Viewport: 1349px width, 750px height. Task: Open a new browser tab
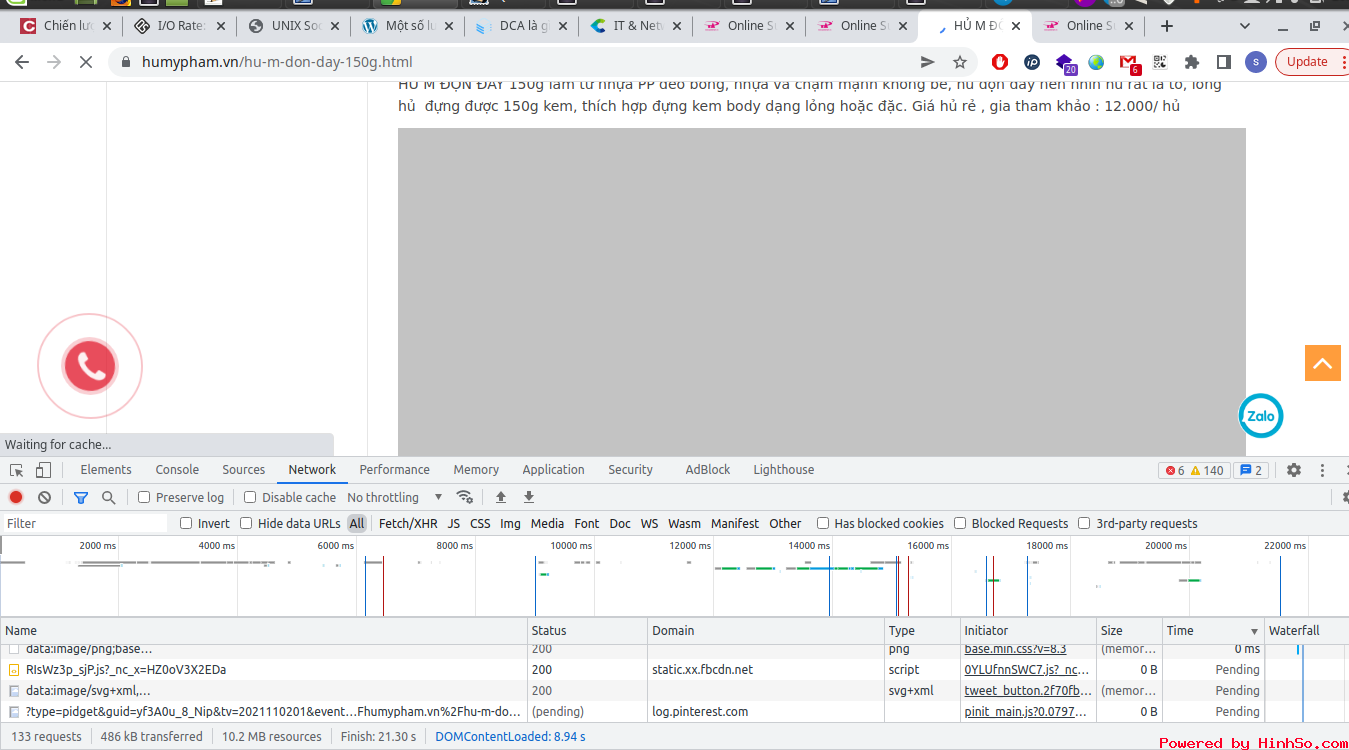[x=1166, y=26]
